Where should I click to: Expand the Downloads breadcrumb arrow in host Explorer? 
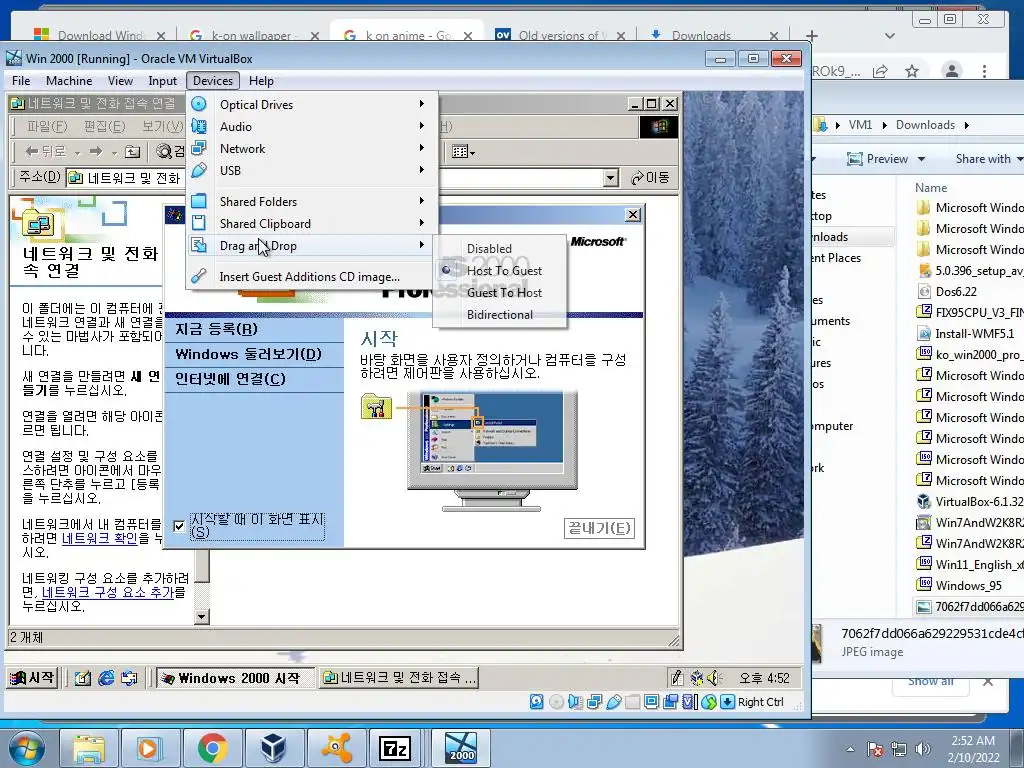click(967, 125)
